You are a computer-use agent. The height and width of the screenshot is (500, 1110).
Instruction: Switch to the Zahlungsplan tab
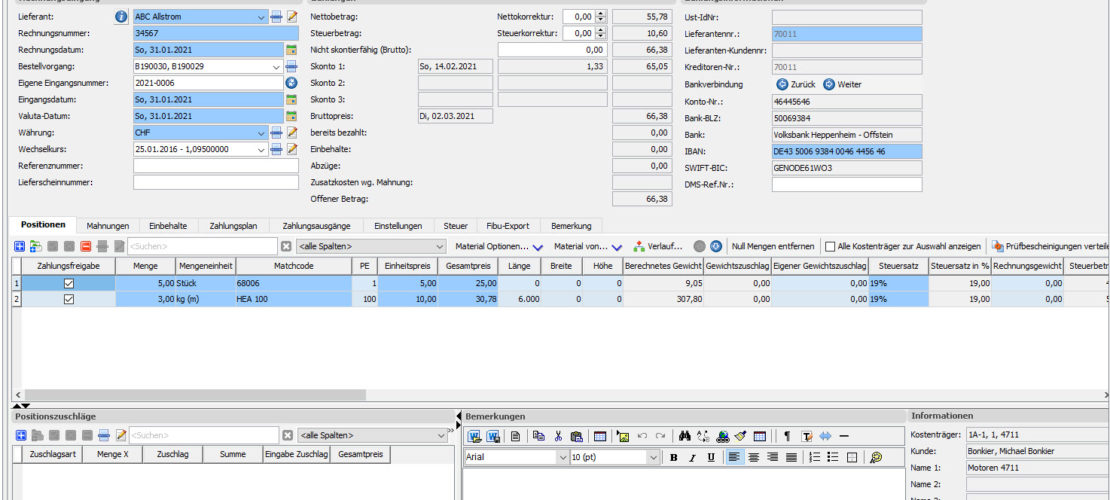click(x=233, y=226)
